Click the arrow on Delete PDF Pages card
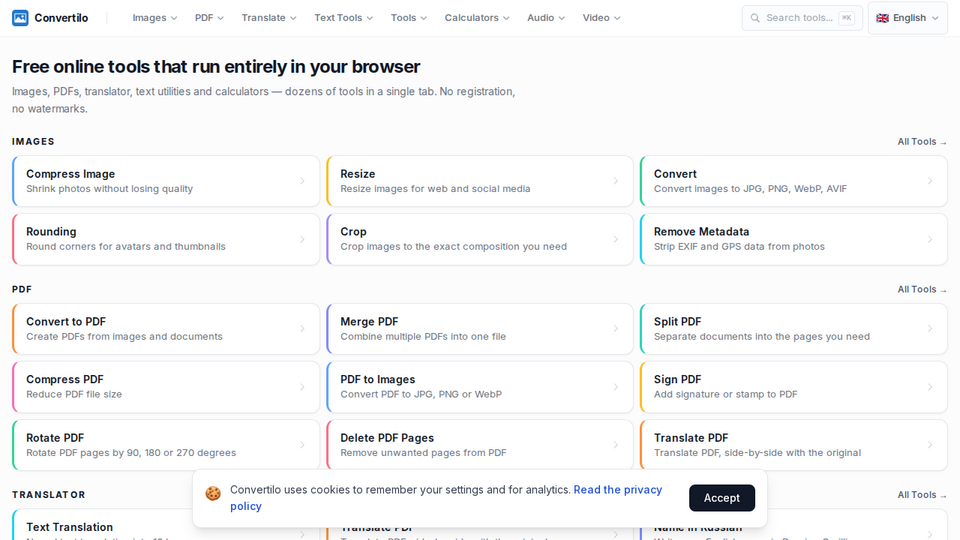This screenshot has height=540, width=960. point(616,445)
